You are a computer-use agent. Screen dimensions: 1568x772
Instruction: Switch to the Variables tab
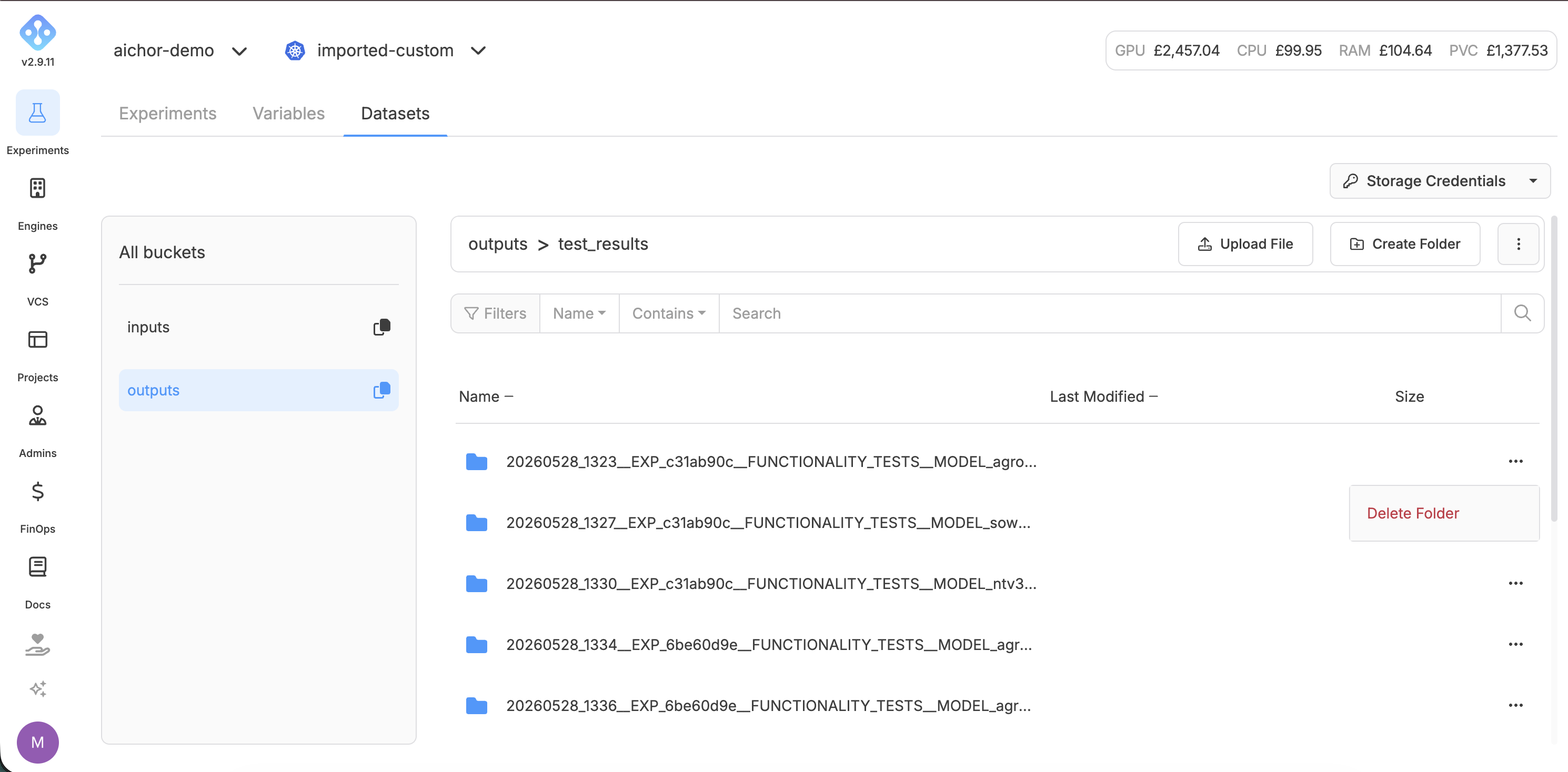tap(288, 113)
